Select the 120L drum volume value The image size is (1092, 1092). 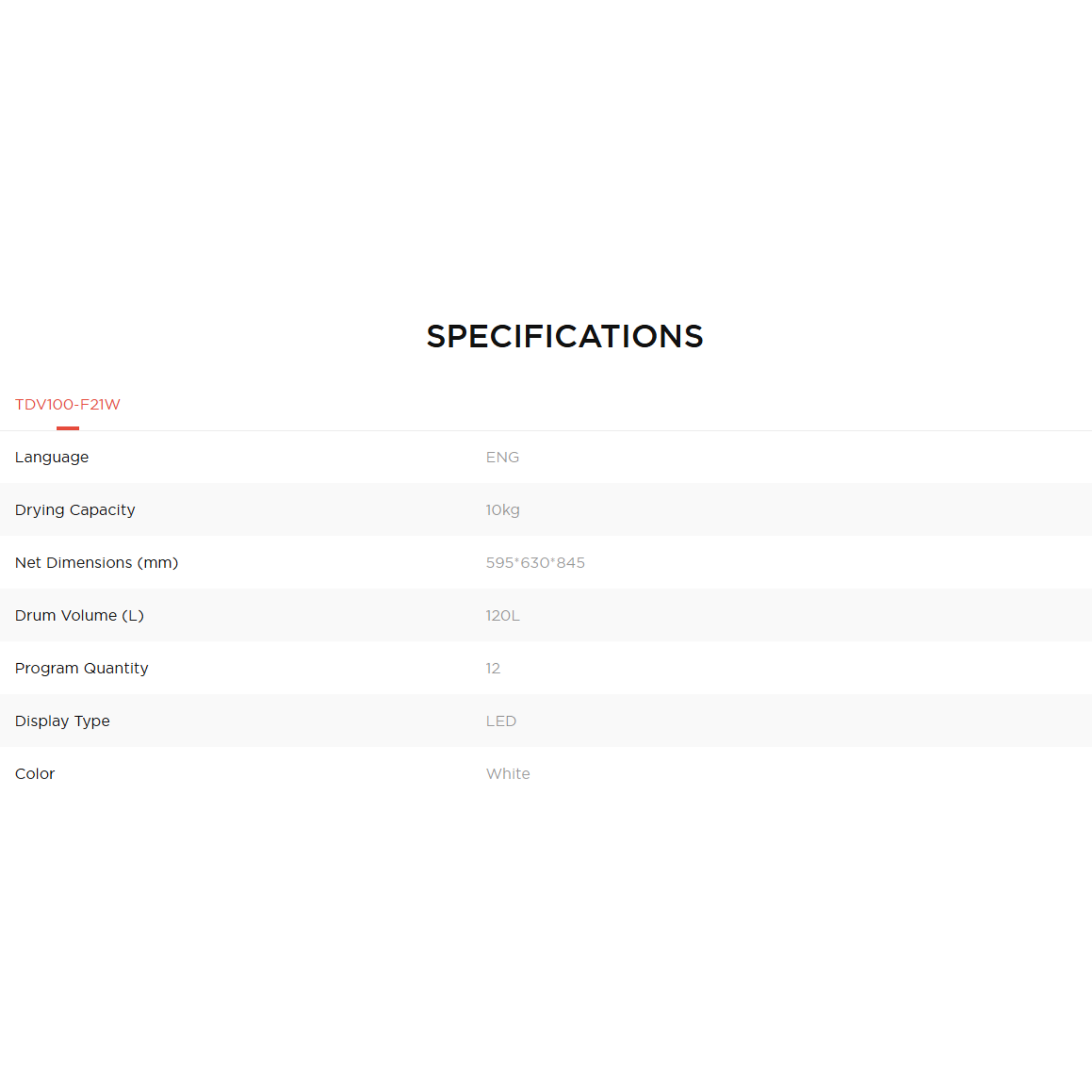(502, 616)
